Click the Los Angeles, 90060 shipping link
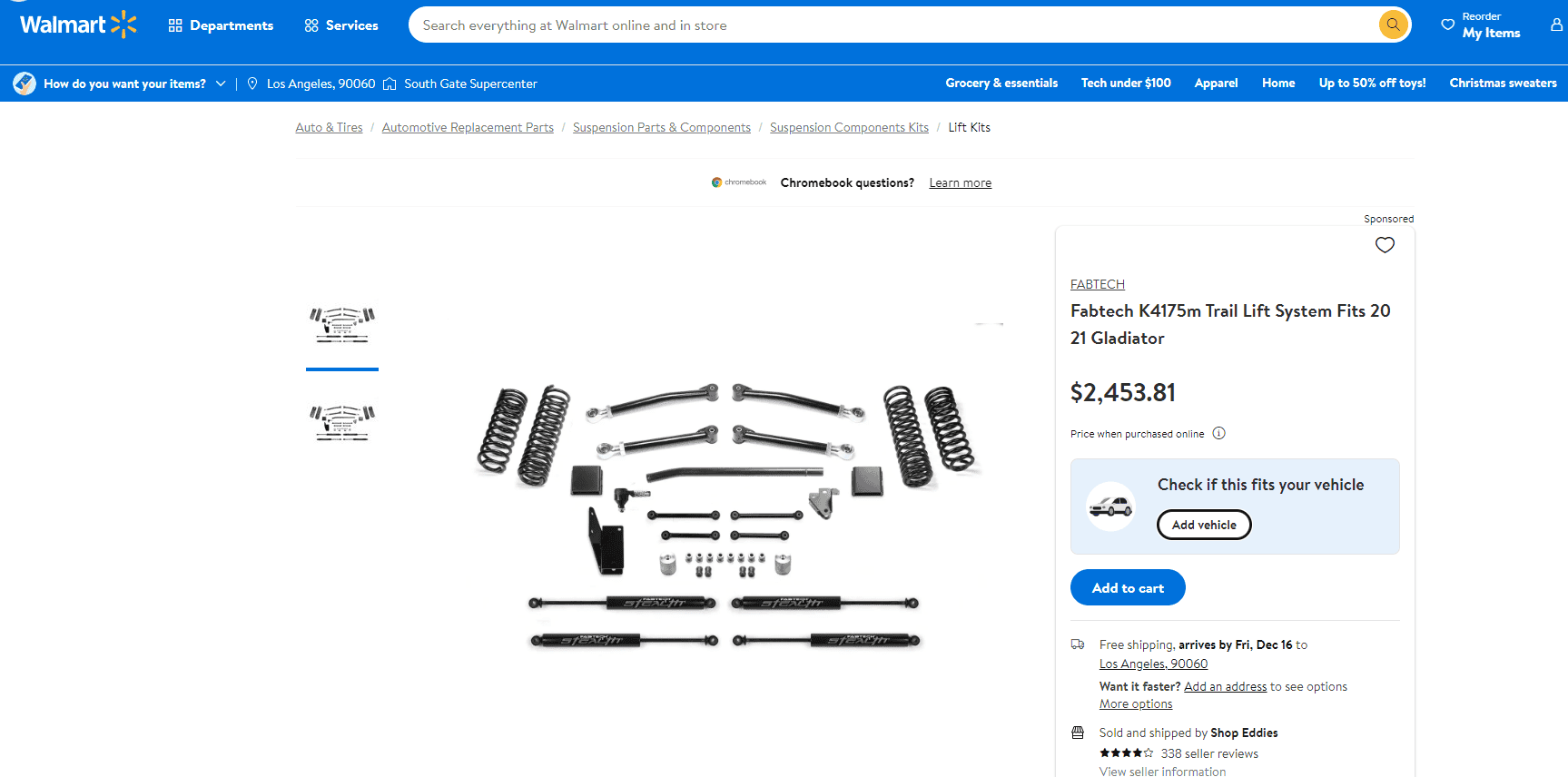This screenshot has height=777, width=1568. pos(1153,664)
